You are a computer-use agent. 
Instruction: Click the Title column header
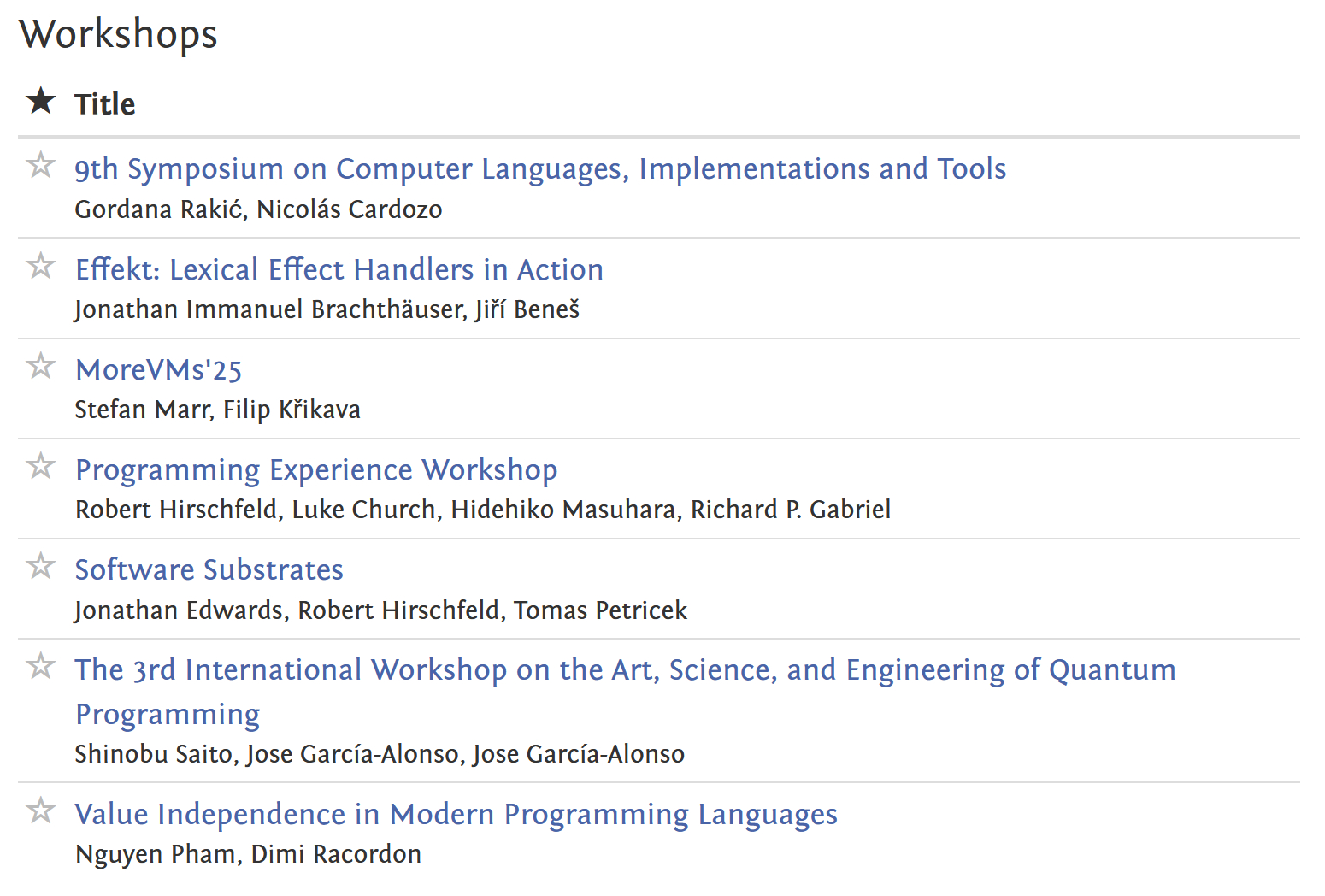point(105,104)
